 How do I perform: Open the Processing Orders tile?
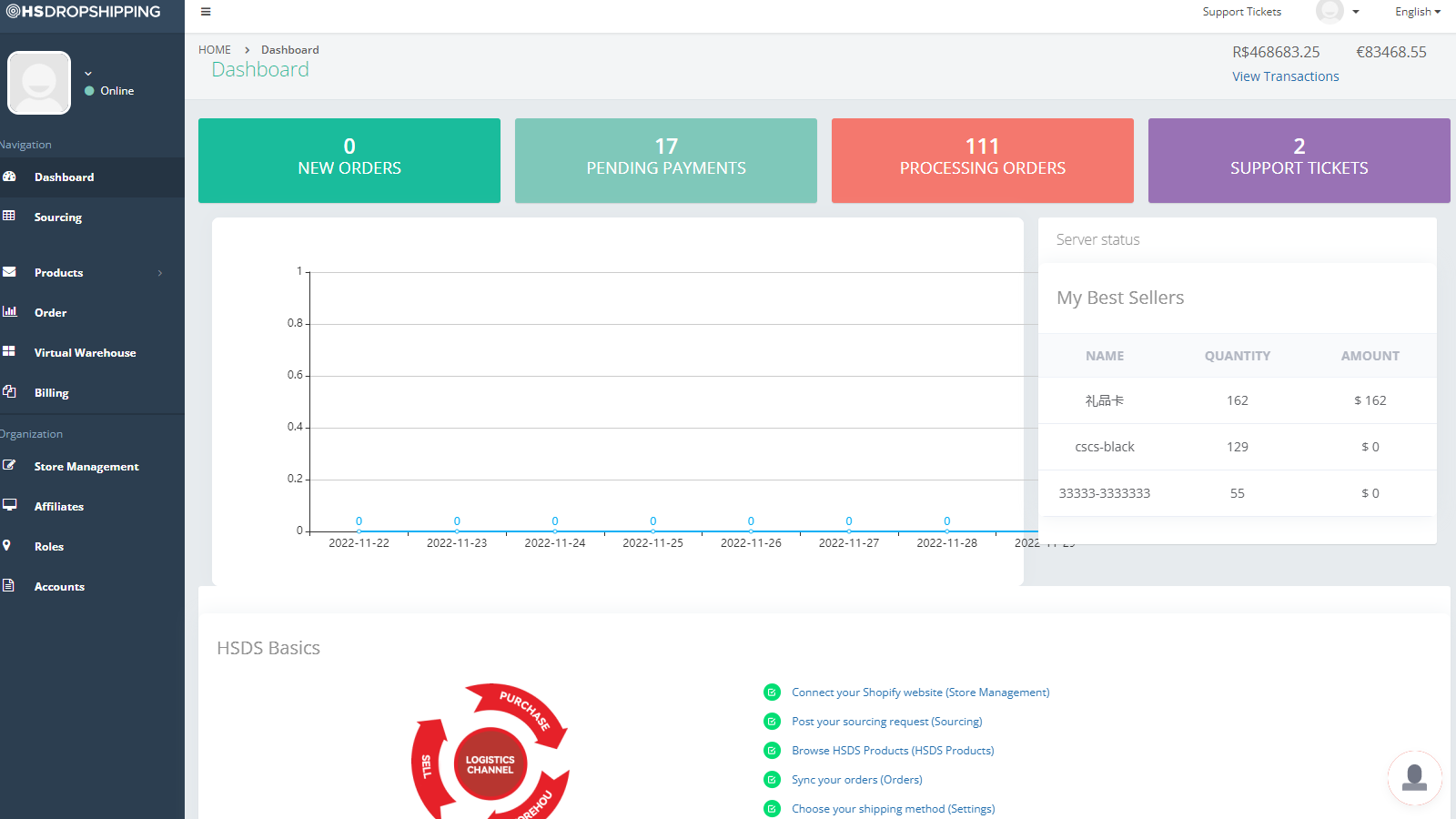[983, 160]
